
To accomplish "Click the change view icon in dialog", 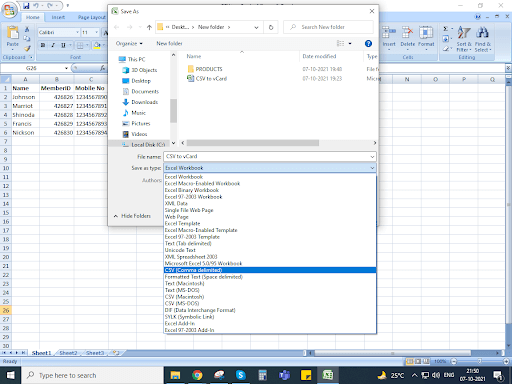I will click(x=340, y=43).
